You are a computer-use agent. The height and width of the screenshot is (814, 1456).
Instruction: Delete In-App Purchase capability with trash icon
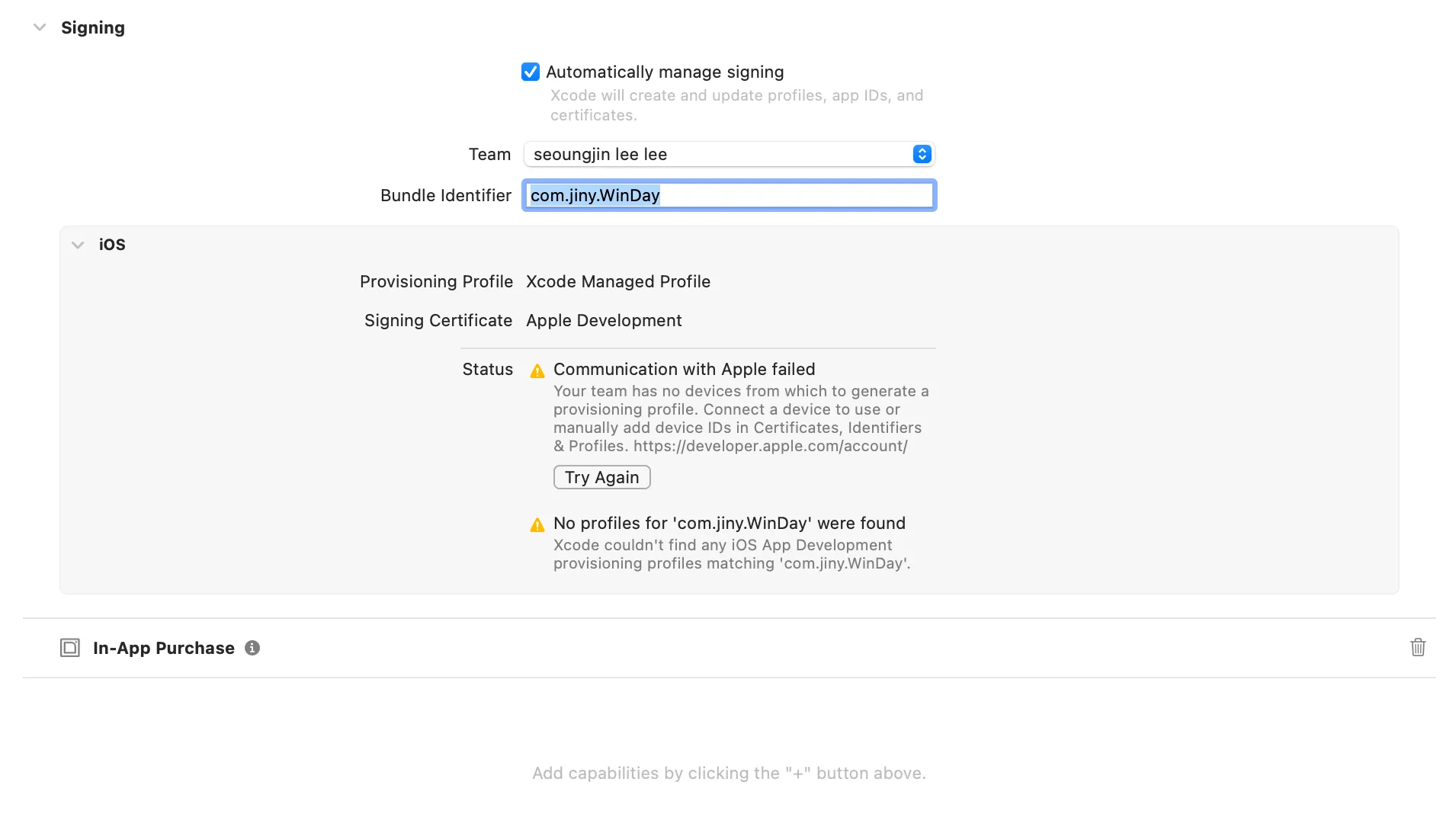(1417, 647)
